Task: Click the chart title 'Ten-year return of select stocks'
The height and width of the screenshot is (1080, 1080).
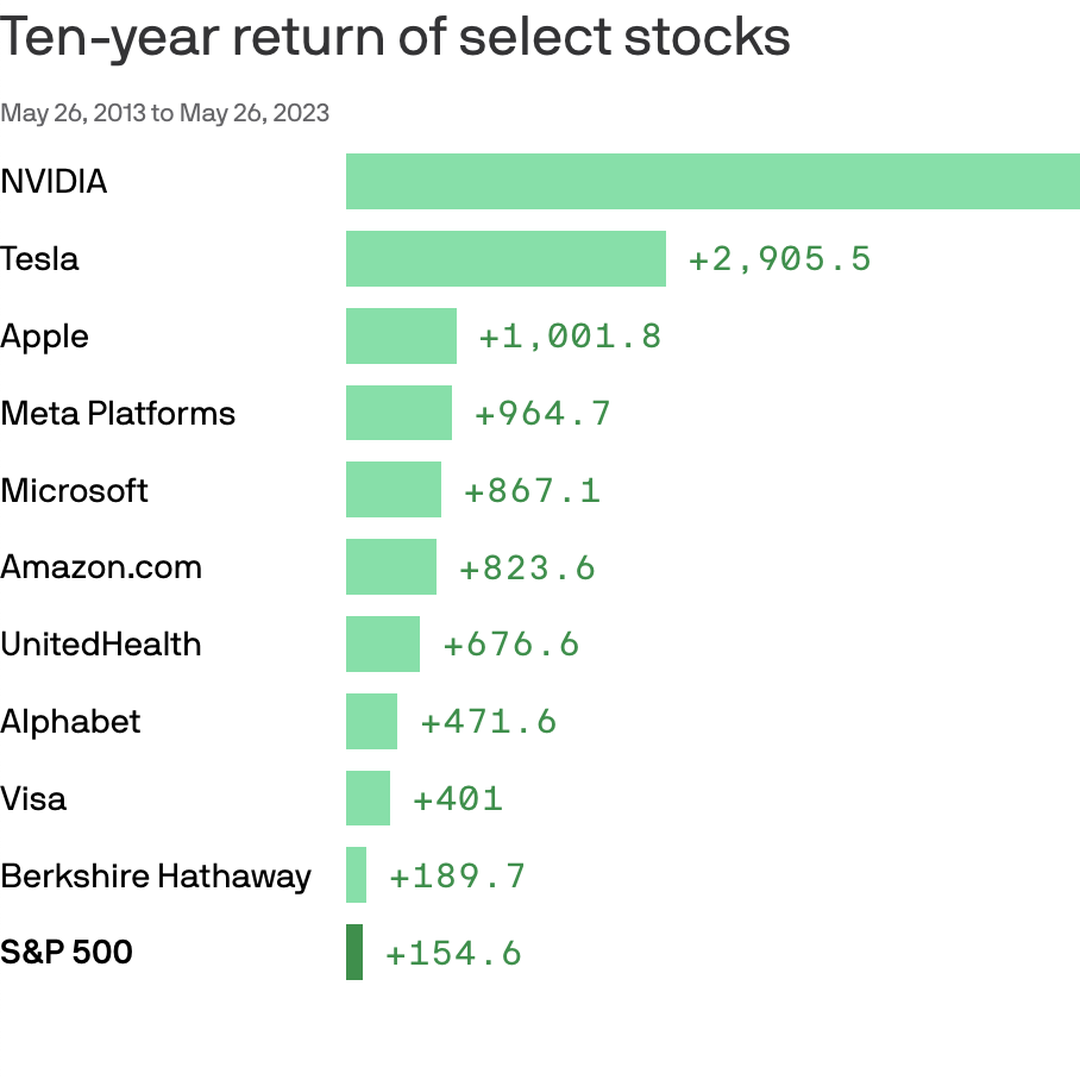Action: pos(395,37)
